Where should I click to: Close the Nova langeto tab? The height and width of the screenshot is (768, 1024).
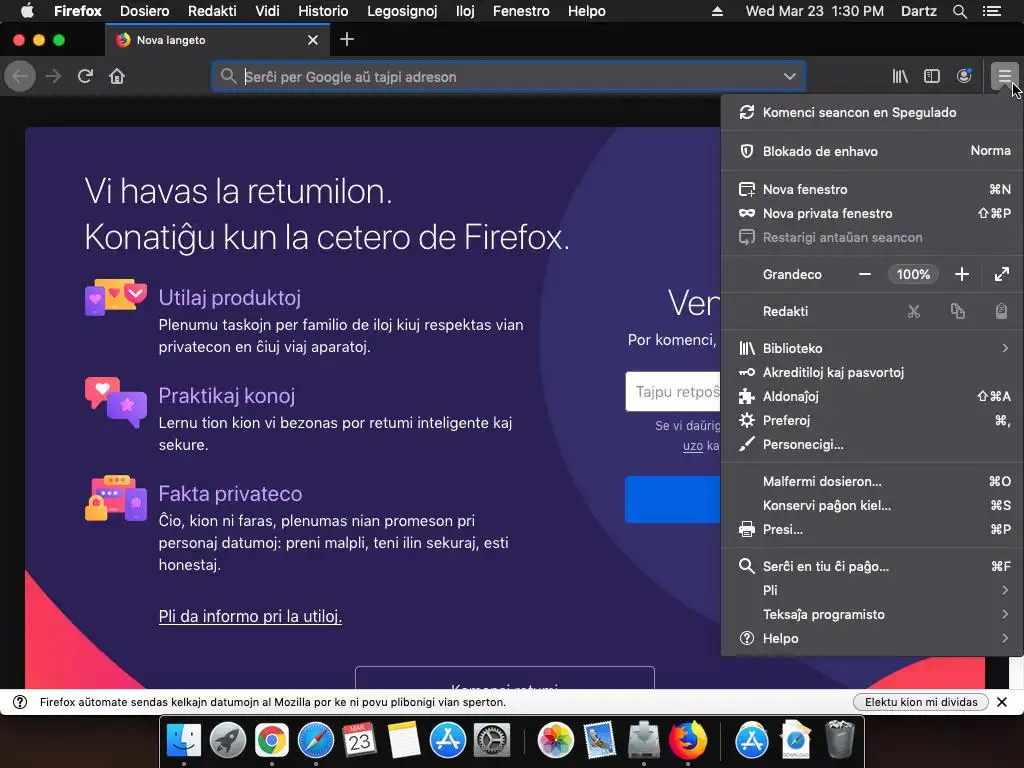point(313,40)
